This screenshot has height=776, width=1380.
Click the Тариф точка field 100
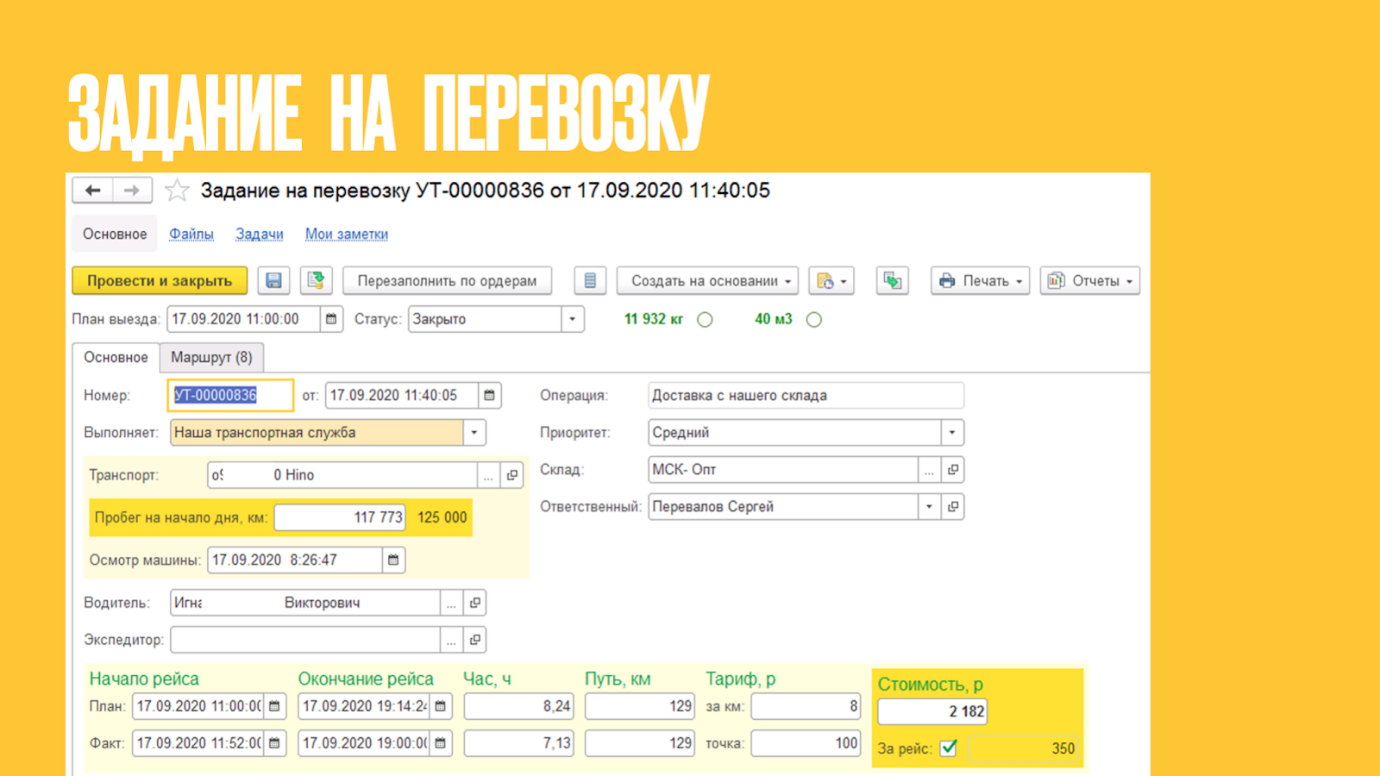click(x=806, y=743)
